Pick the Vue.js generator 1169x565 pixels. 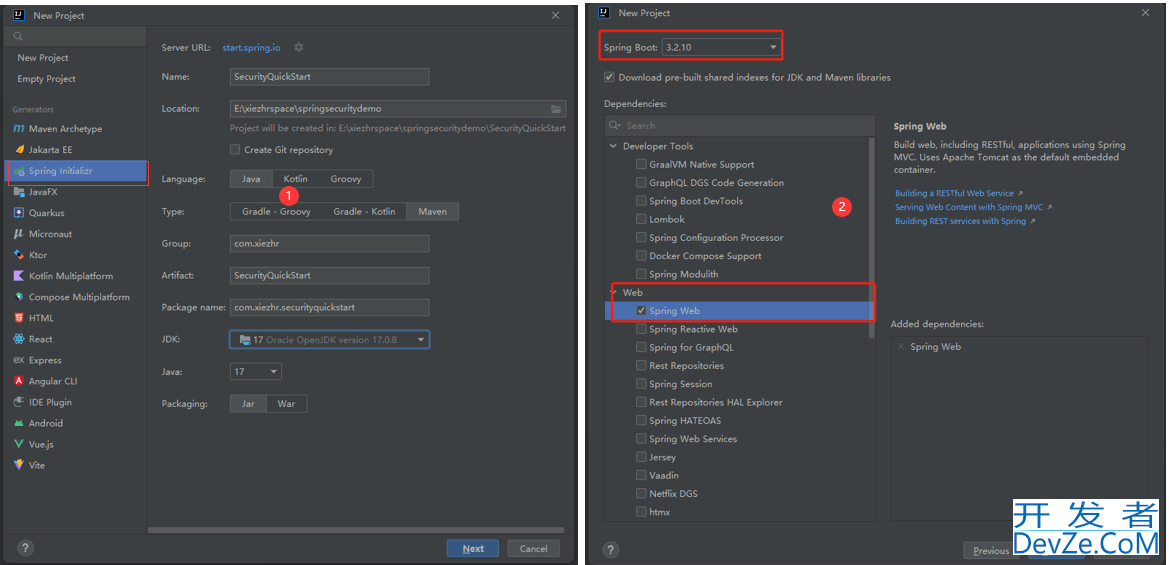41,444
